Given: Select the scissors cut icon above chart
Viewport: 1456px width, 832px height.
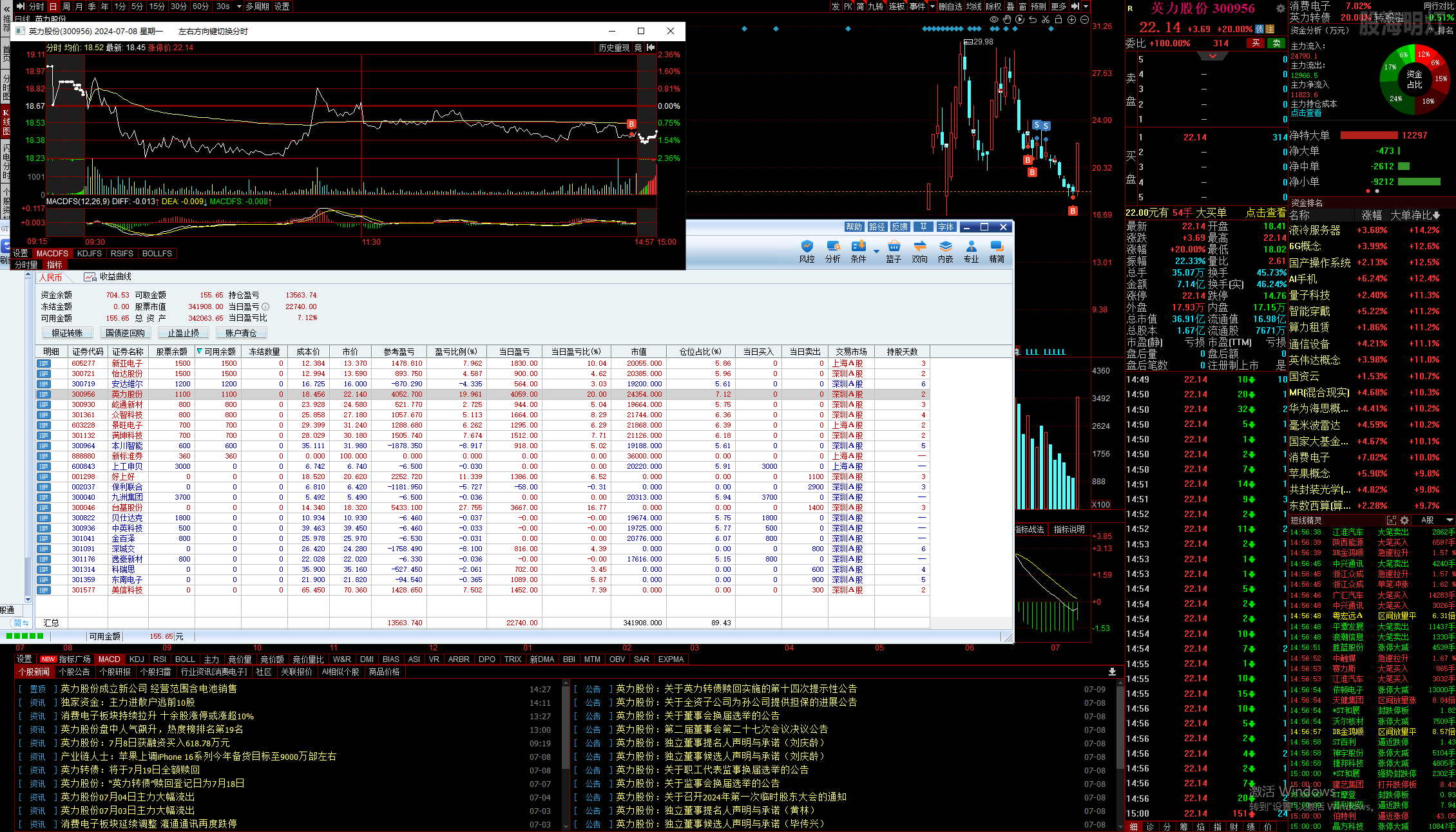Looking at the screenshot, I should 1046,20.
